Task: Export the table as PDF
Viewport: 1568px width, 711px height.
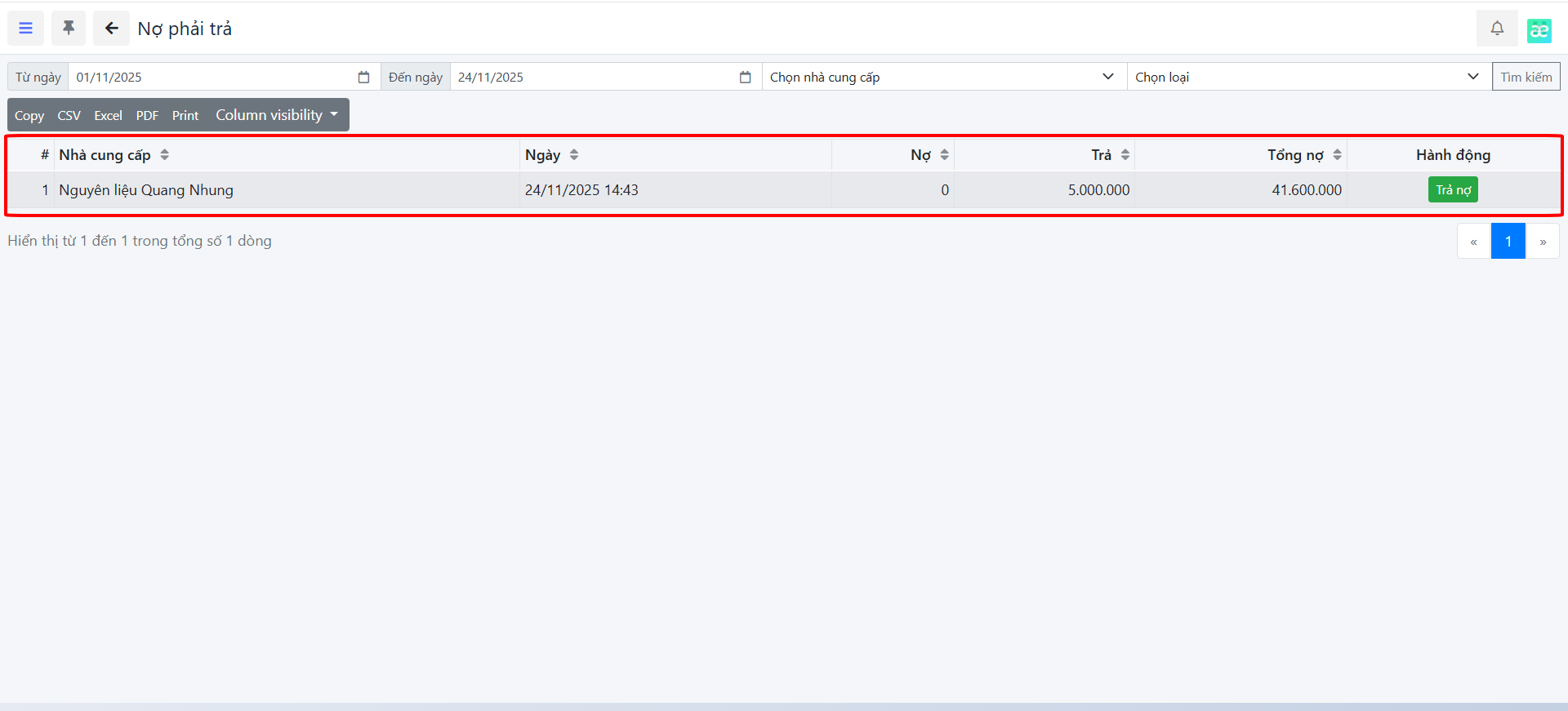Action: (x=147, y=116)
